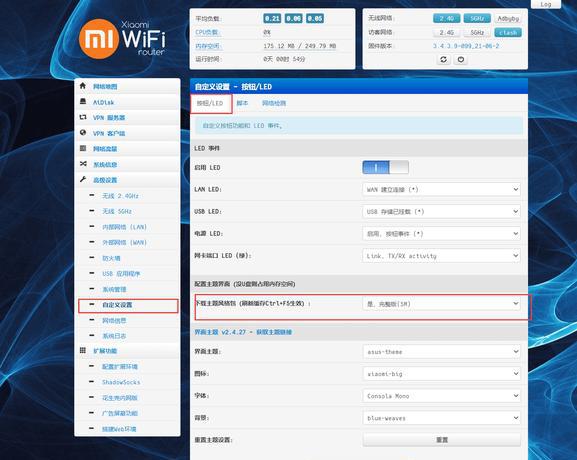Click the 内存空闲 link
Screen dimensions: 577x460
(x=208, y=46)
